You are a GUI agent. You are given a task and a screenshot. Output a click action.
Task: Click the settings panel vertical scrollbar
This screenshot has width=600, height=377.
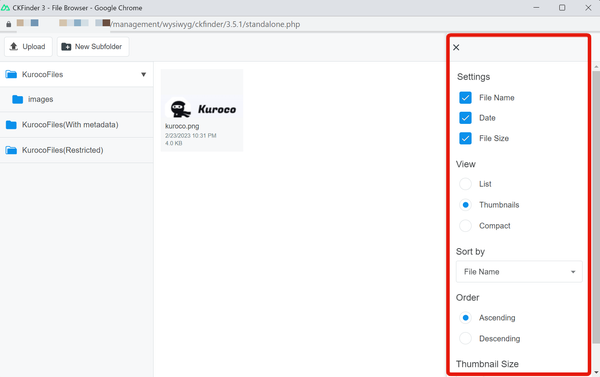coord(596,207)
